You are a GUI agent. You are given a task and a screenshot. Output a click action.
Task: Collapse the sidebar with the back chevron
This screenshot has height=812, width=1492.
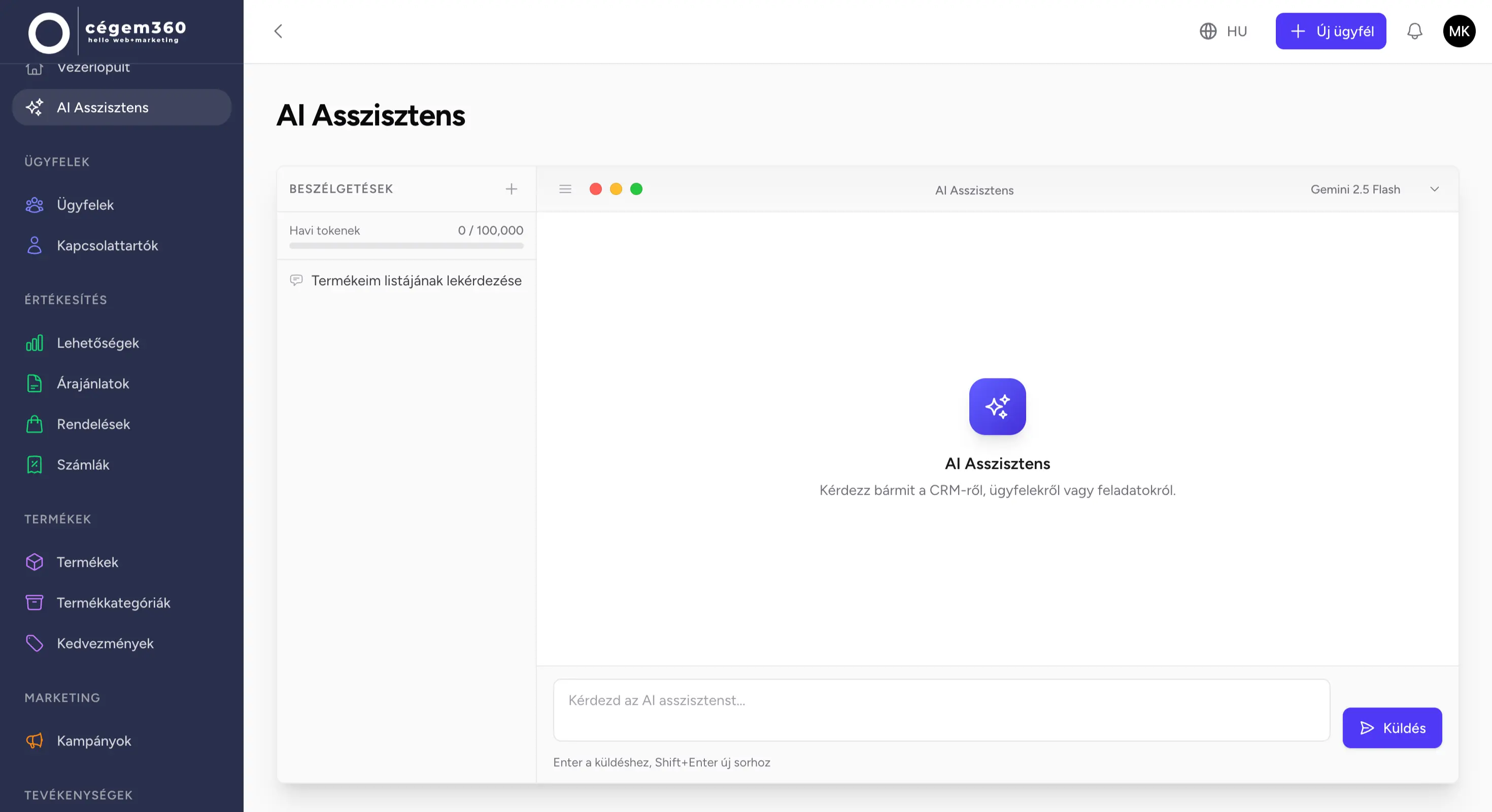tap(278, 31)
